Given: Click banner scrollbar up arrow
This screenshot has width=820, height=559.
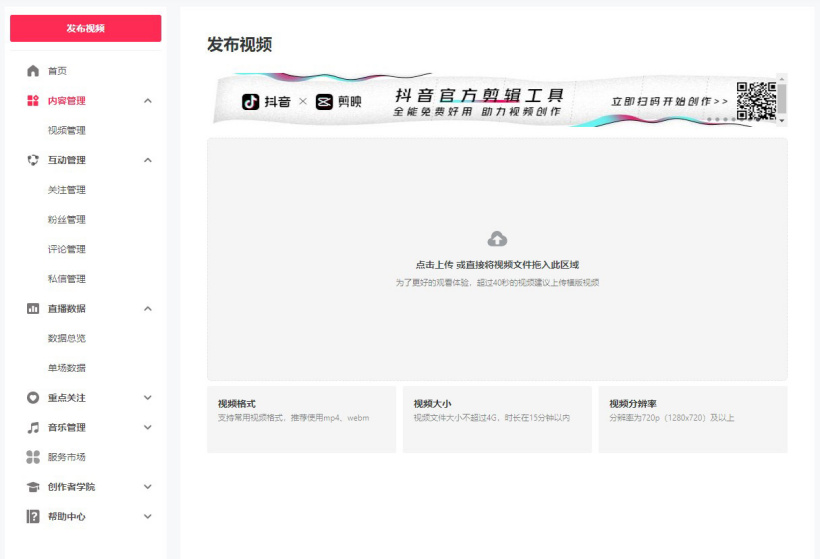Looking at the screenshot, I should [782, 78].
